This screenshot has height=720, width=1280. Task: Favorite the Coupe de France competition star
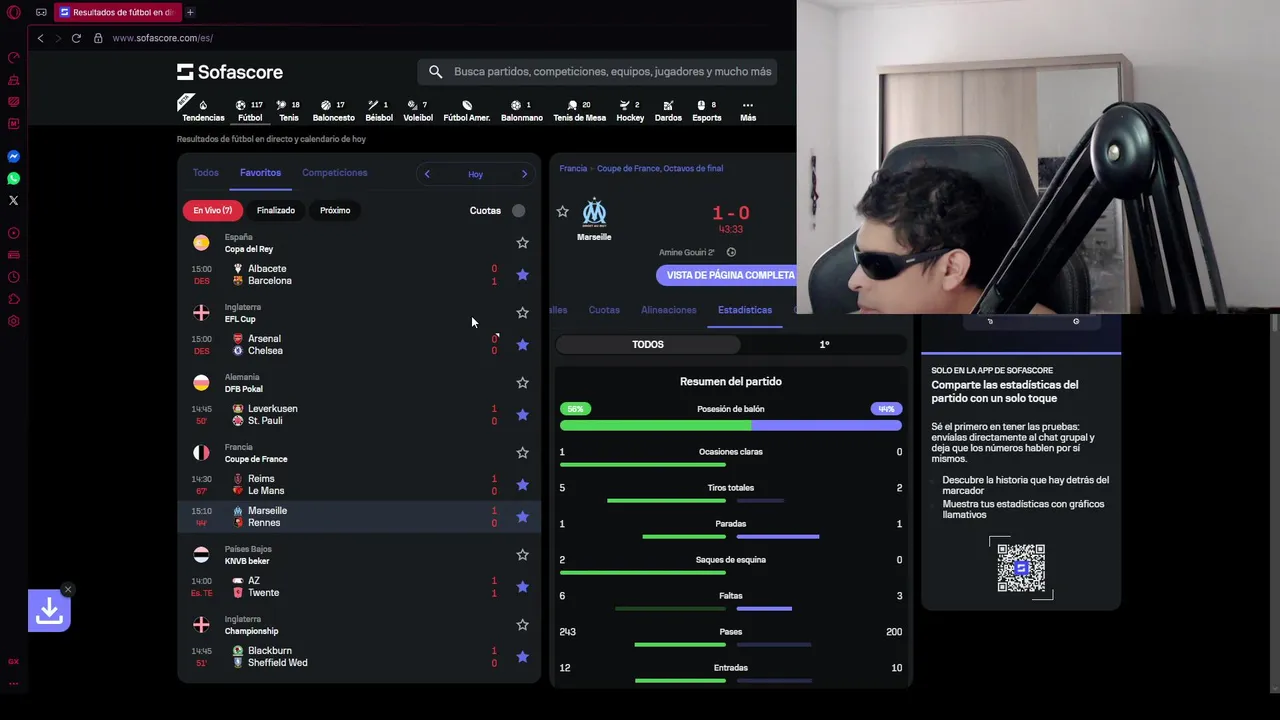522,453
